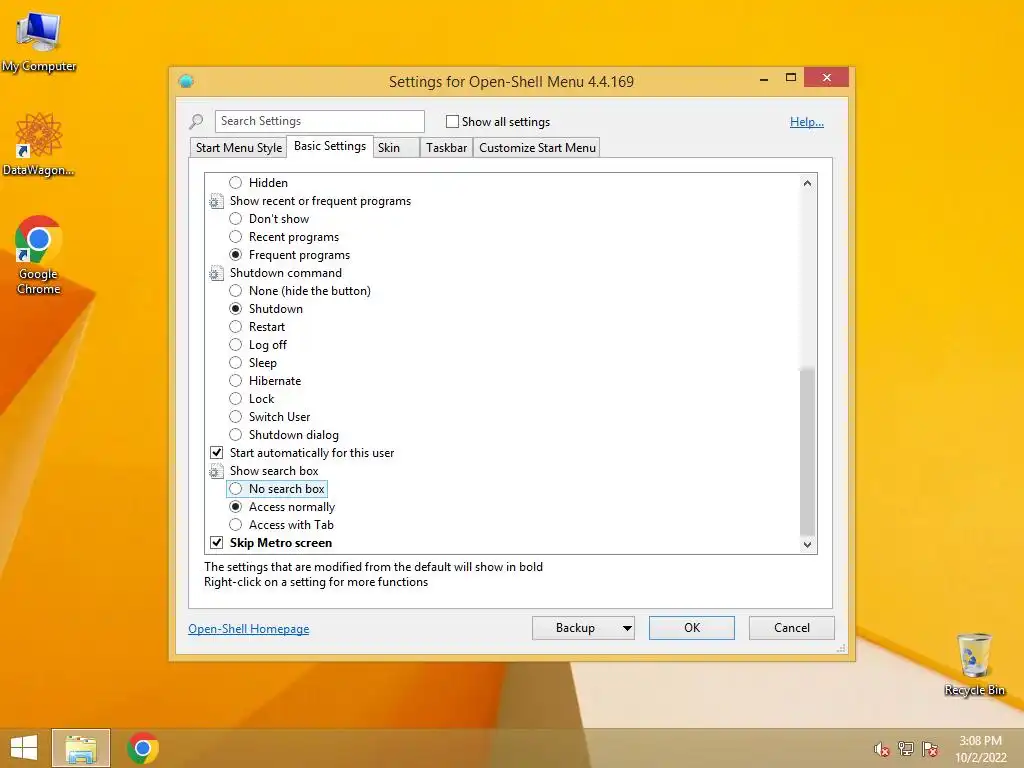Choose Hibernate as shutdown command
Image resolution: width=1024 pixels, height=768 pixels.
click(235, 381)
